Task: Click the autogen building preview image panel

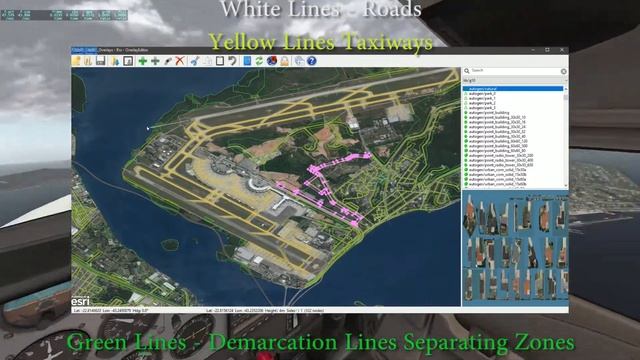Action: tap(515, 248)
